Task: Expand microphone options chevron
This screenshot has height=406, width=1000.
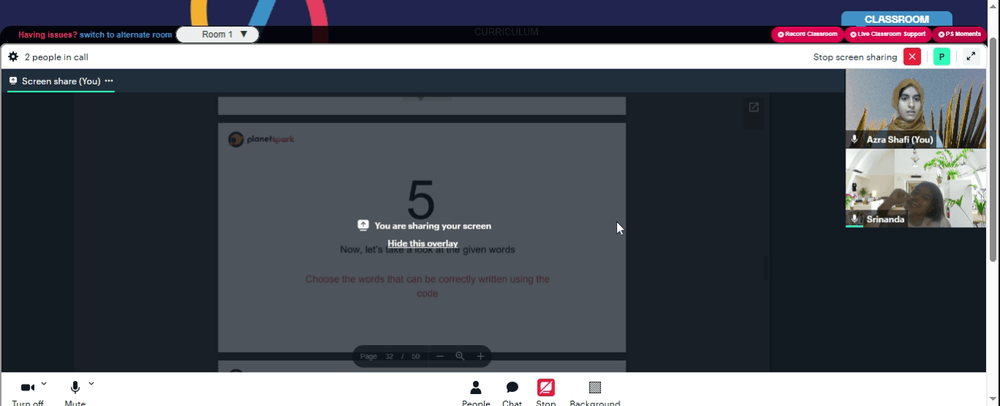Action: tap(91, 384)
